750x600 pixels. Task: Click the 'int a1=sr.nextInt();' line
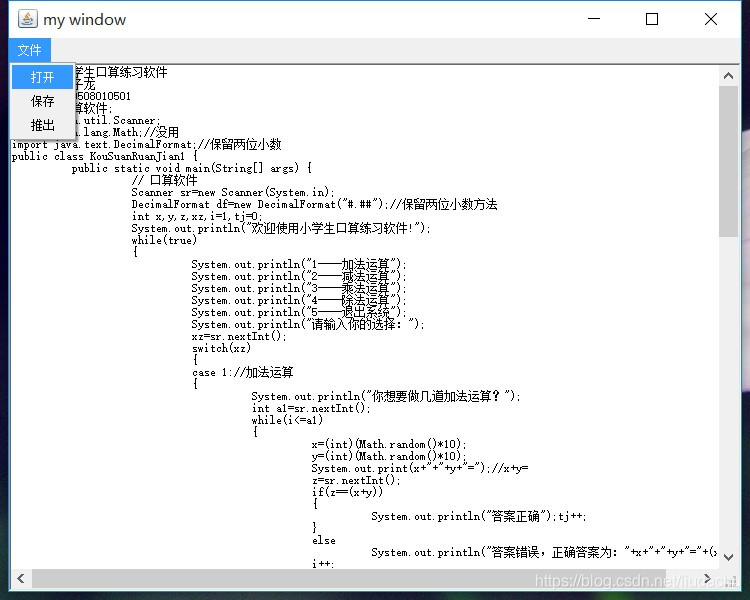point(311,409)
